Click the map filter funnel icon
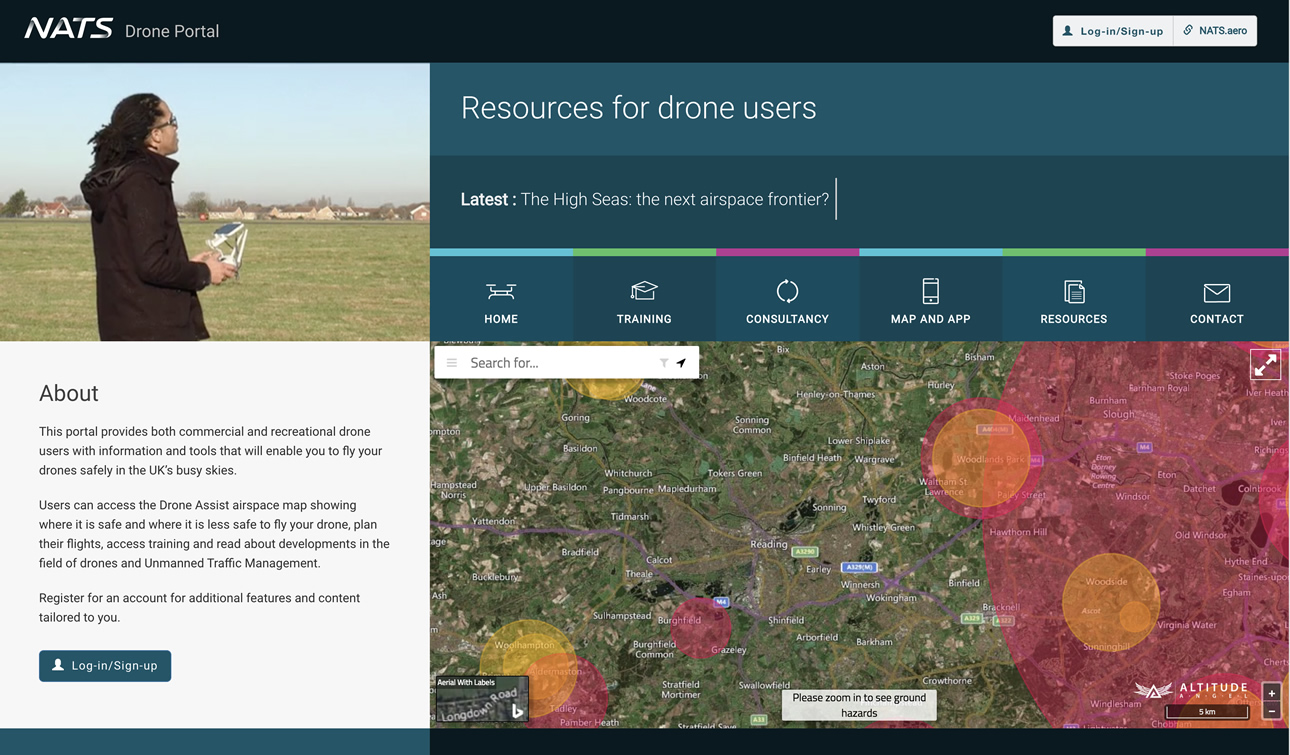 [x=663, y=363]
